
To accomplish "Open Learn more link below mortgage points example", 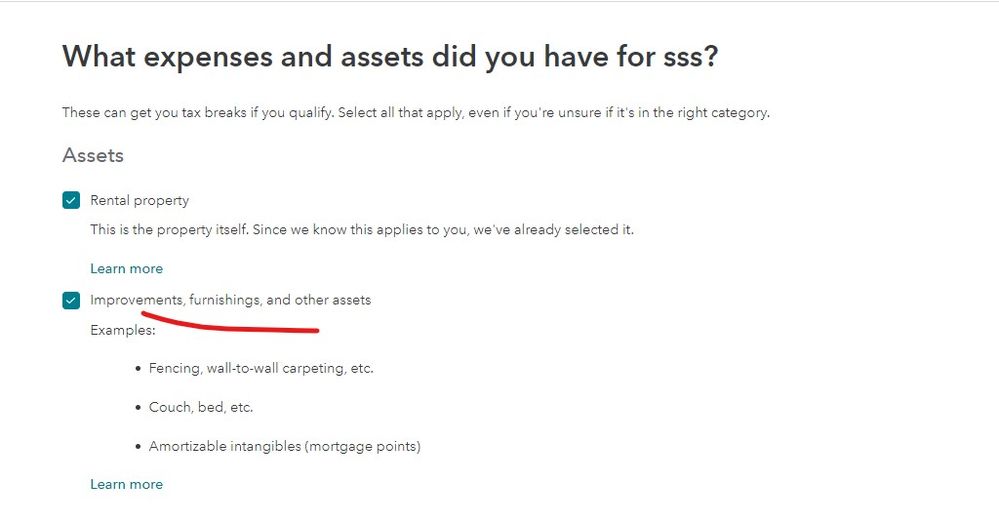I will pos(126,484).
